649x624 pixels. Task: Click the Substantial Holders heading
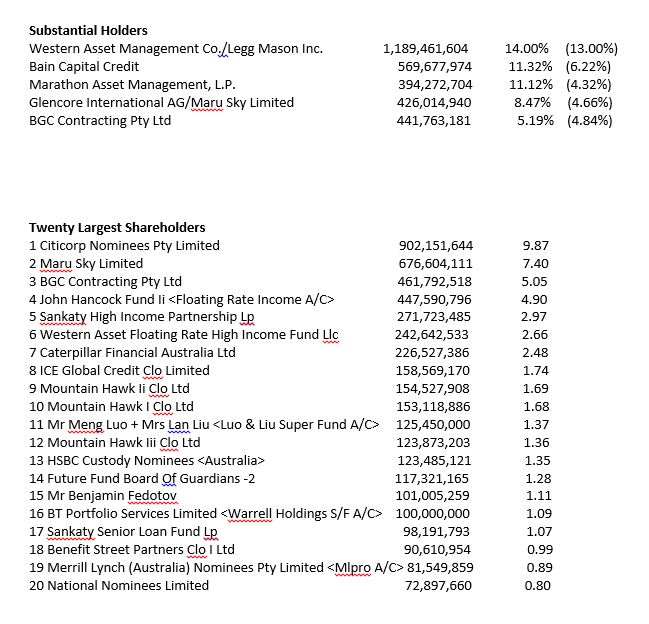(x=88, y=31)
